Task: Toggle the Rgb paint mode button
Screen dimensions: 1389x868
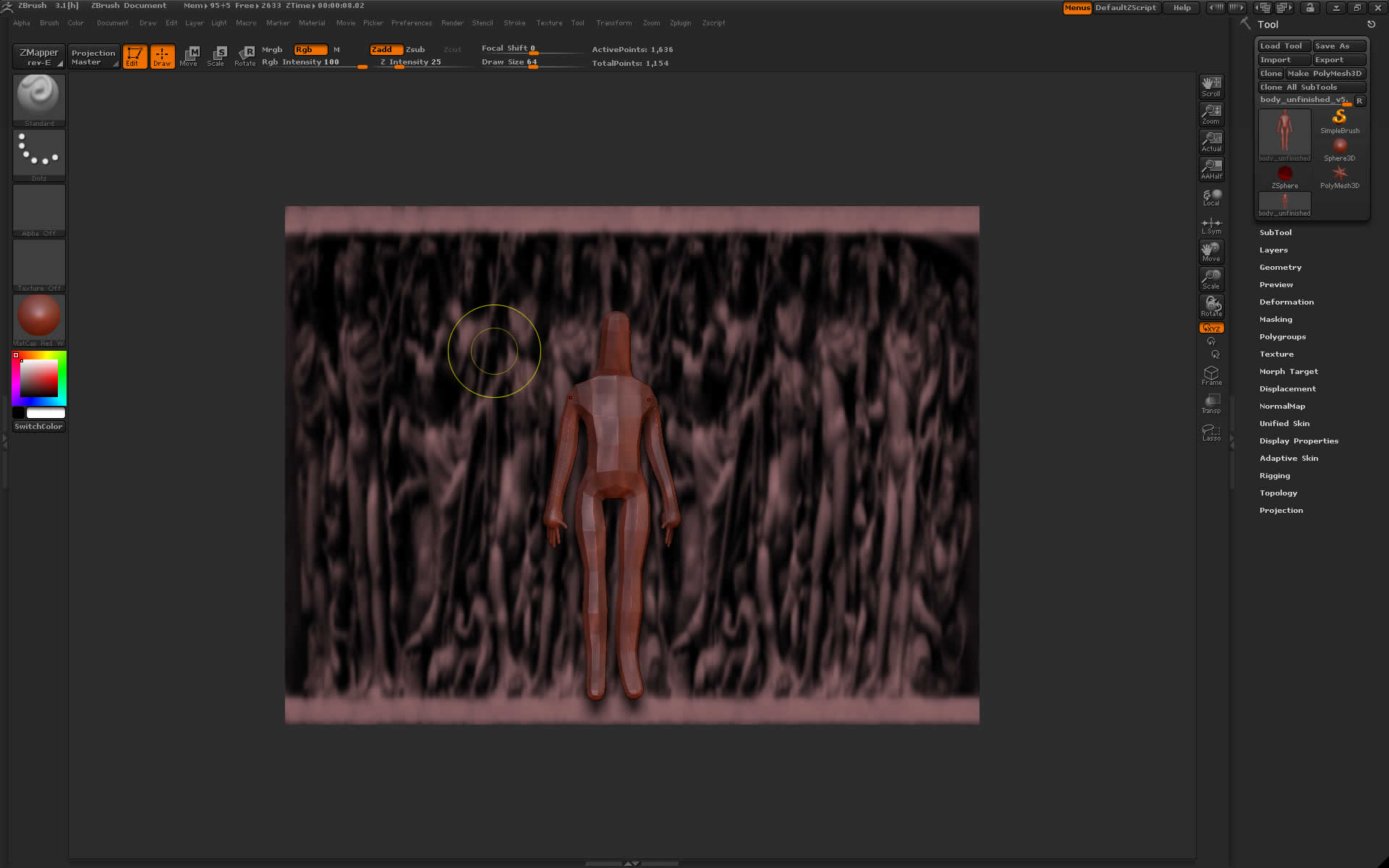Action: point(310,49)
